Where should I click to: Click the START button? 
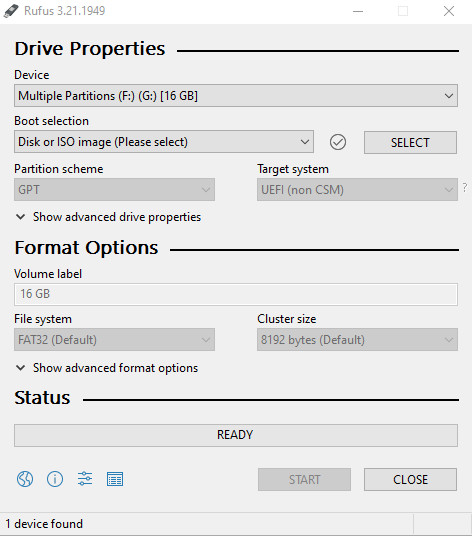coord(304,480)
